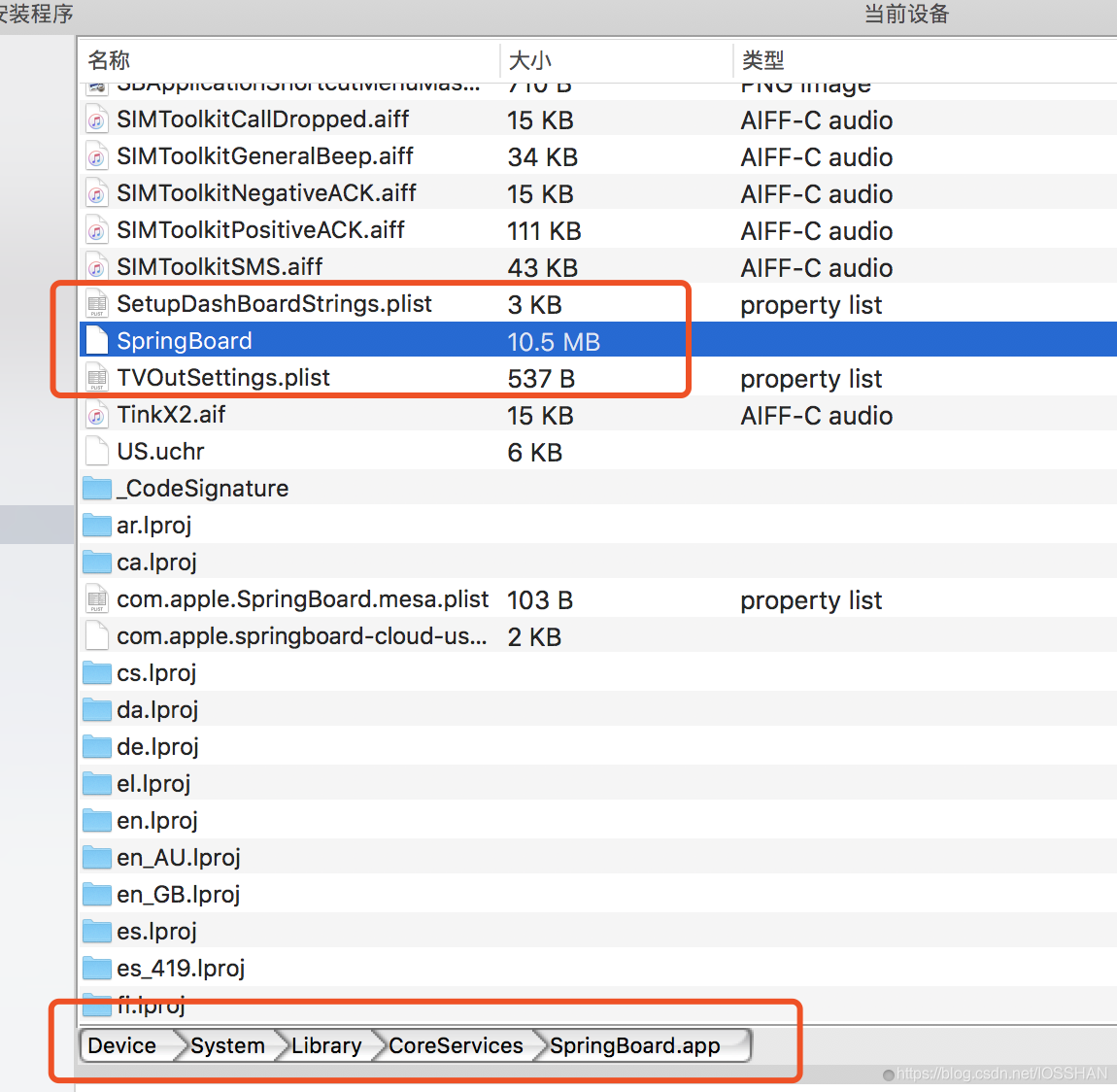Click the SetupDashBoardStrings.plist file icon
1117x1092 pixels.
click(x=96, y=304)
